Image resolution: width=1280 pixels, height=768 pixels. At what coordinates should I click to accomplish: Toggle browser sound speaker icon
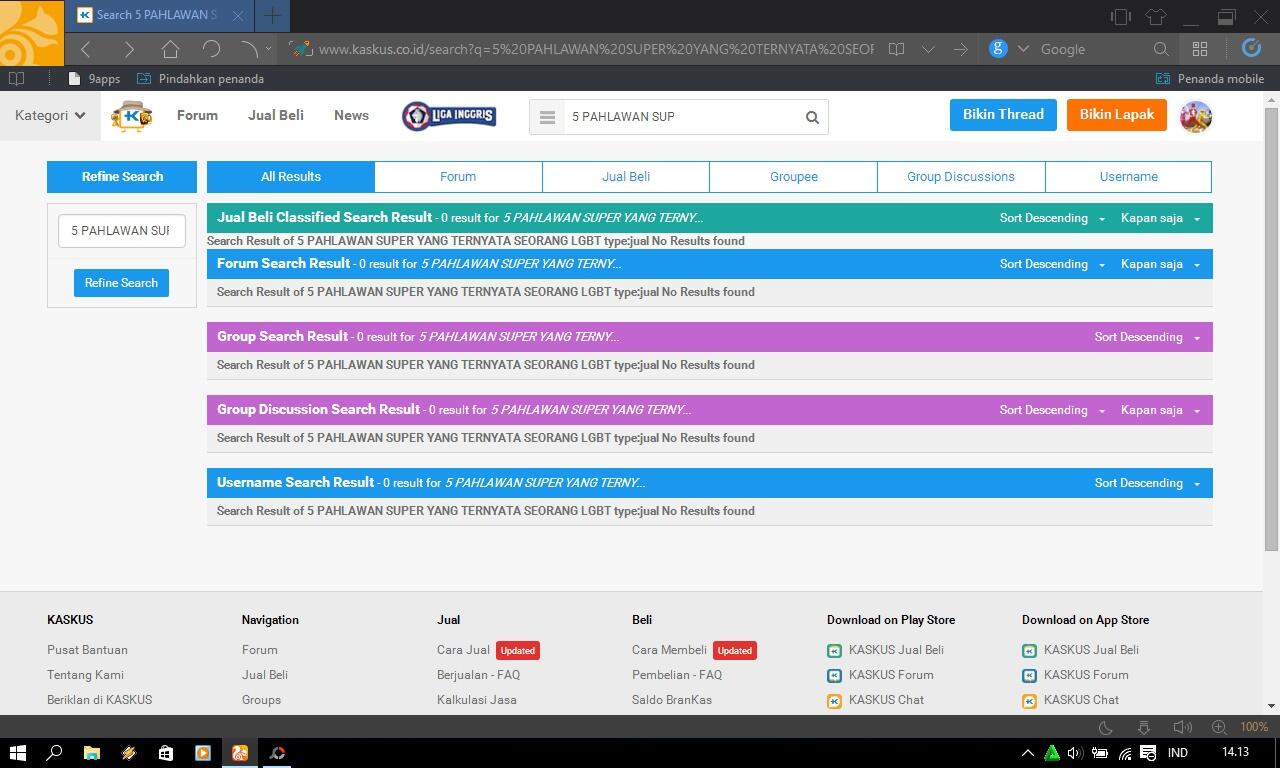[x=1182, y=727]
